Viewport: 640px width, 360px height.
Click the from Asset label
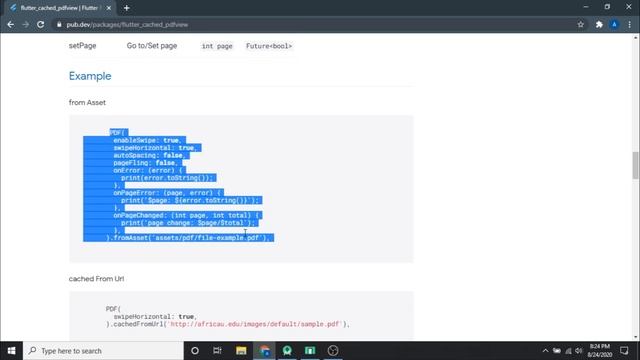pyautogui.click(x=87, y=102)
